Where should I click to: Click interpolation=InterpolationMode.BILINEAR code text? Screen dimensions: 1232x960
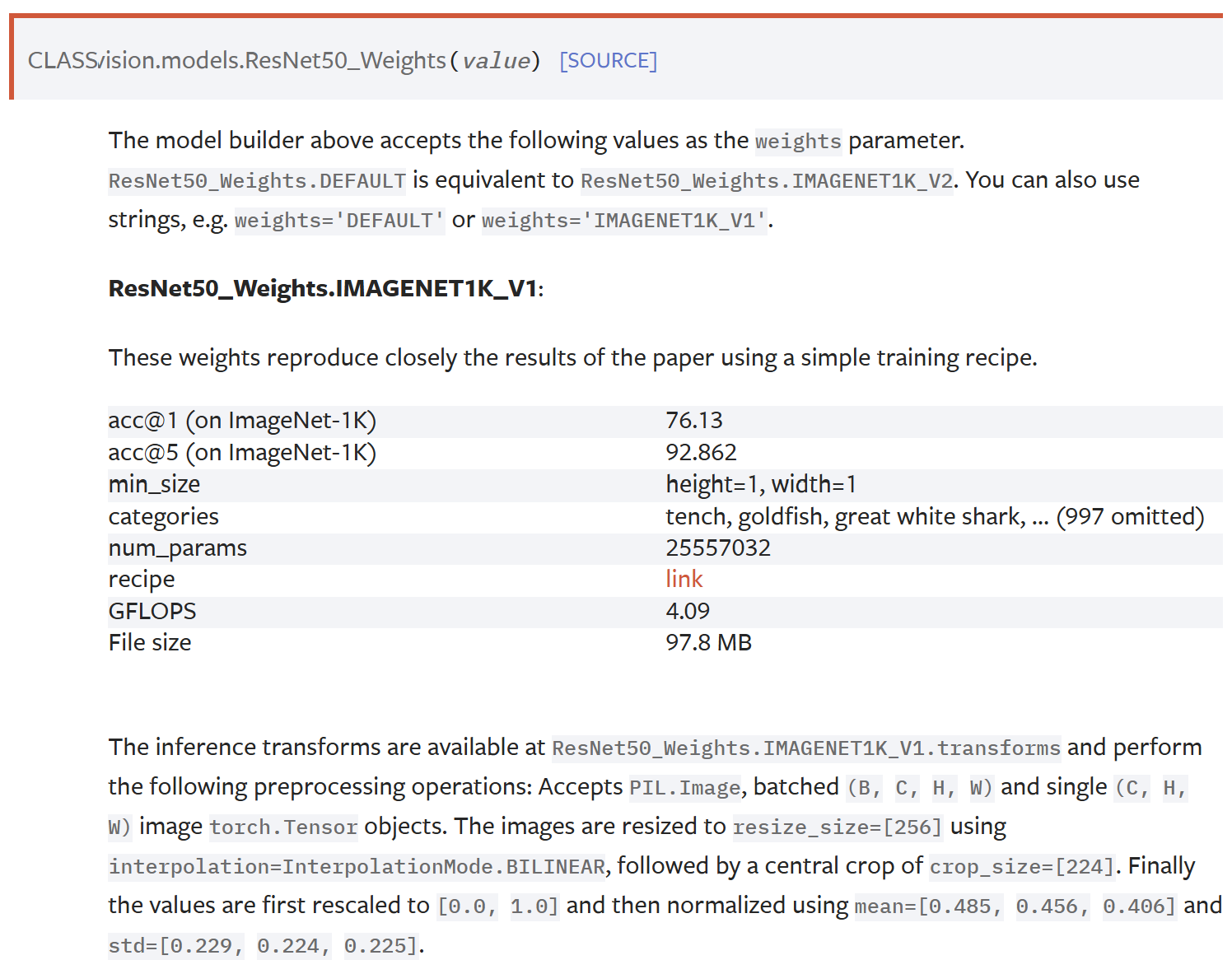[x=357, y=867]
